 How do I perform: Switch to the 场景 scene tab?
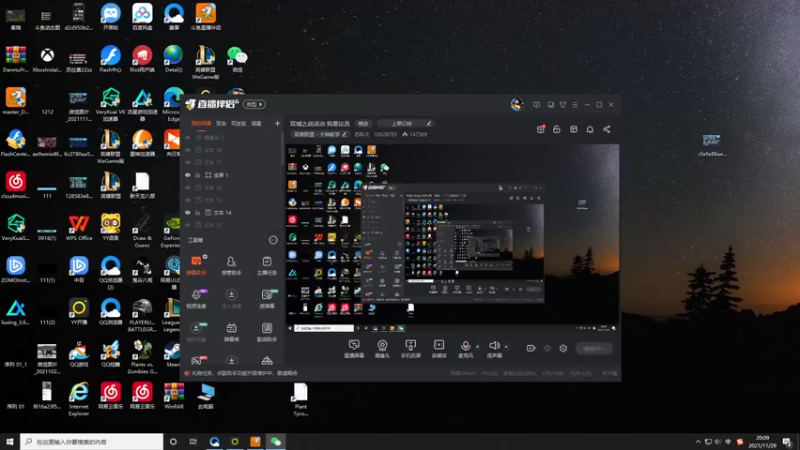tap(256, 123)
